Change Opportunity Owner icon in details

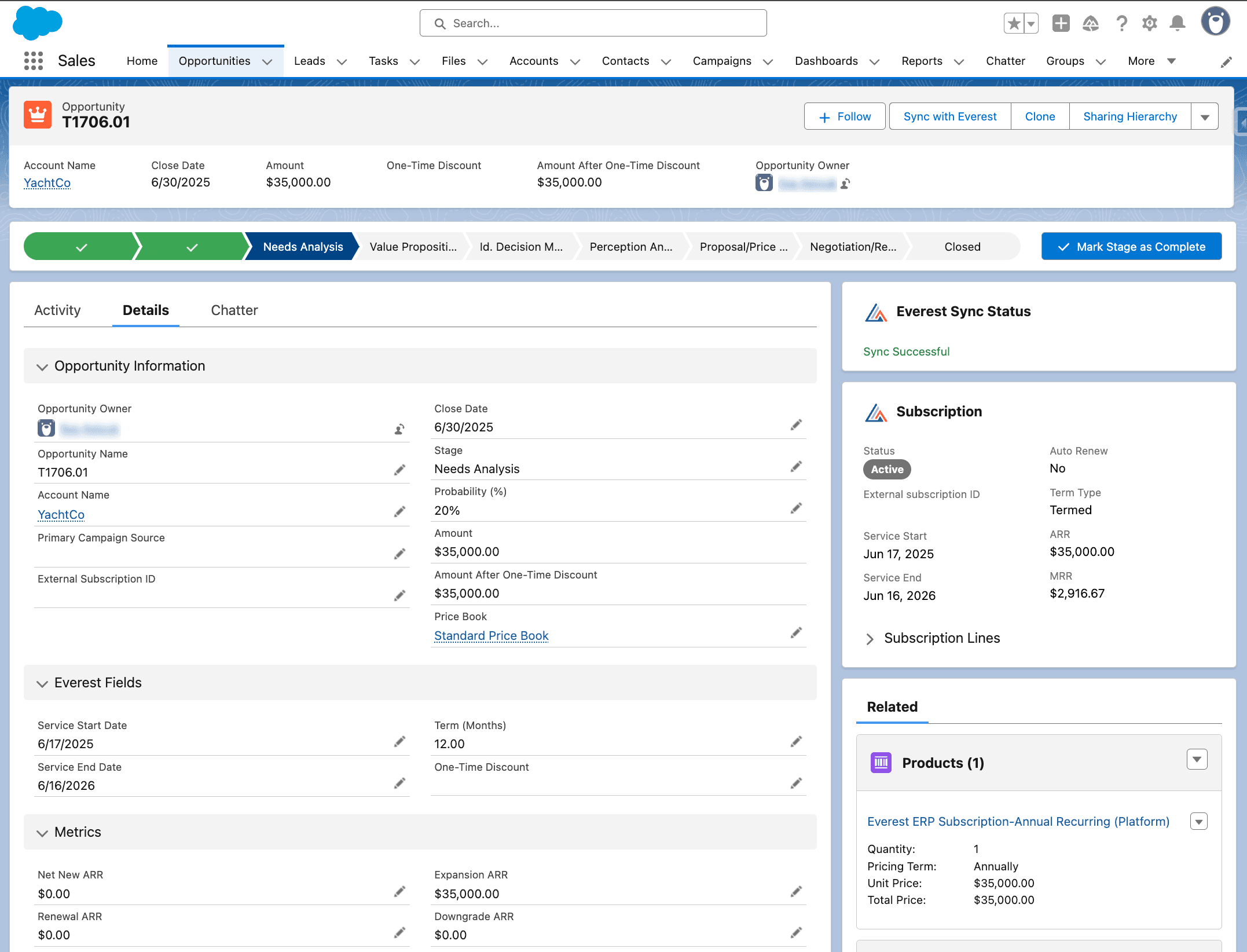click(x=399, y=429)
